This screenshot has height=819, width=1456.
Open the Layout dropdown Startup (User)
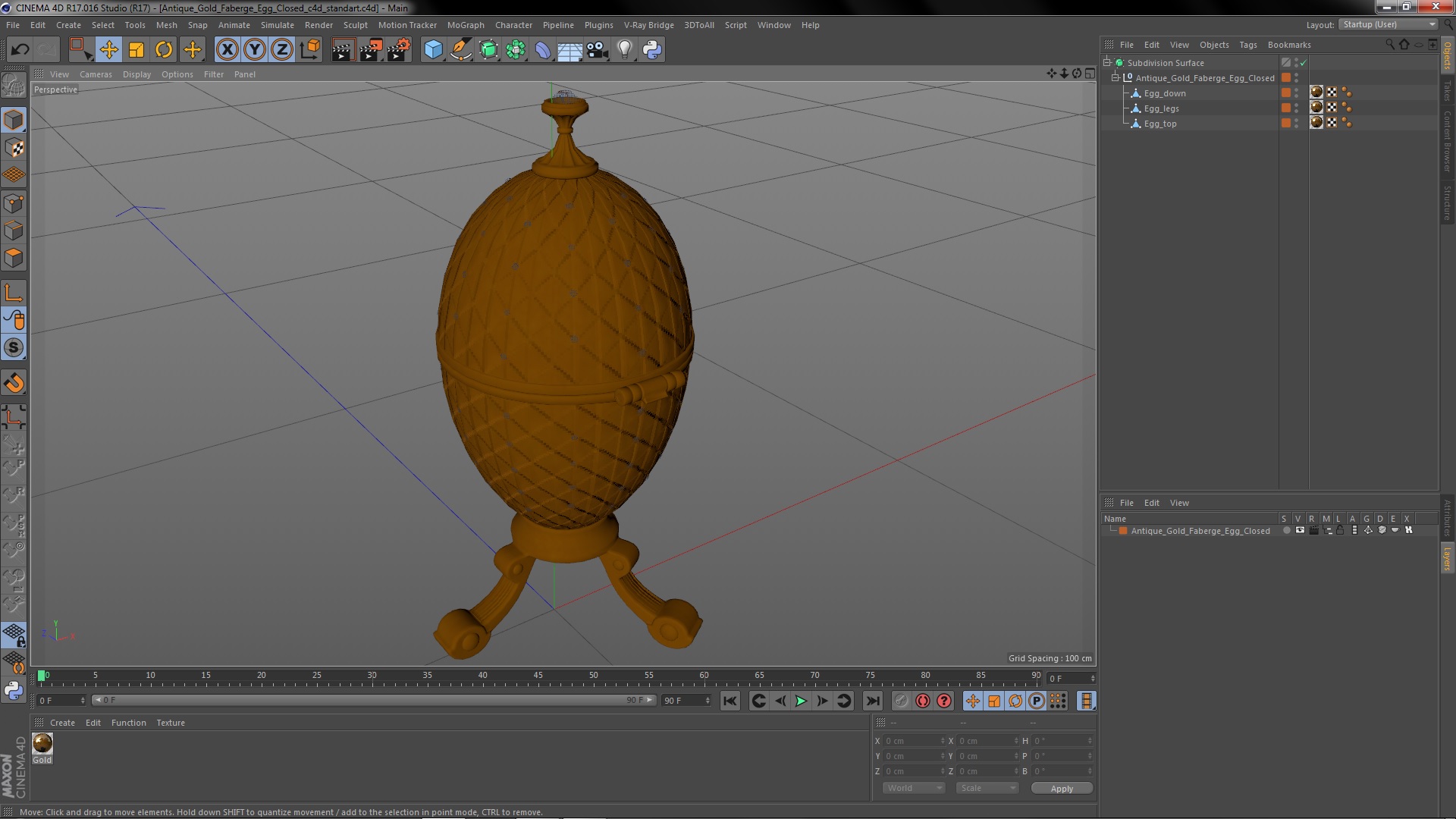tap(1389, 24)
